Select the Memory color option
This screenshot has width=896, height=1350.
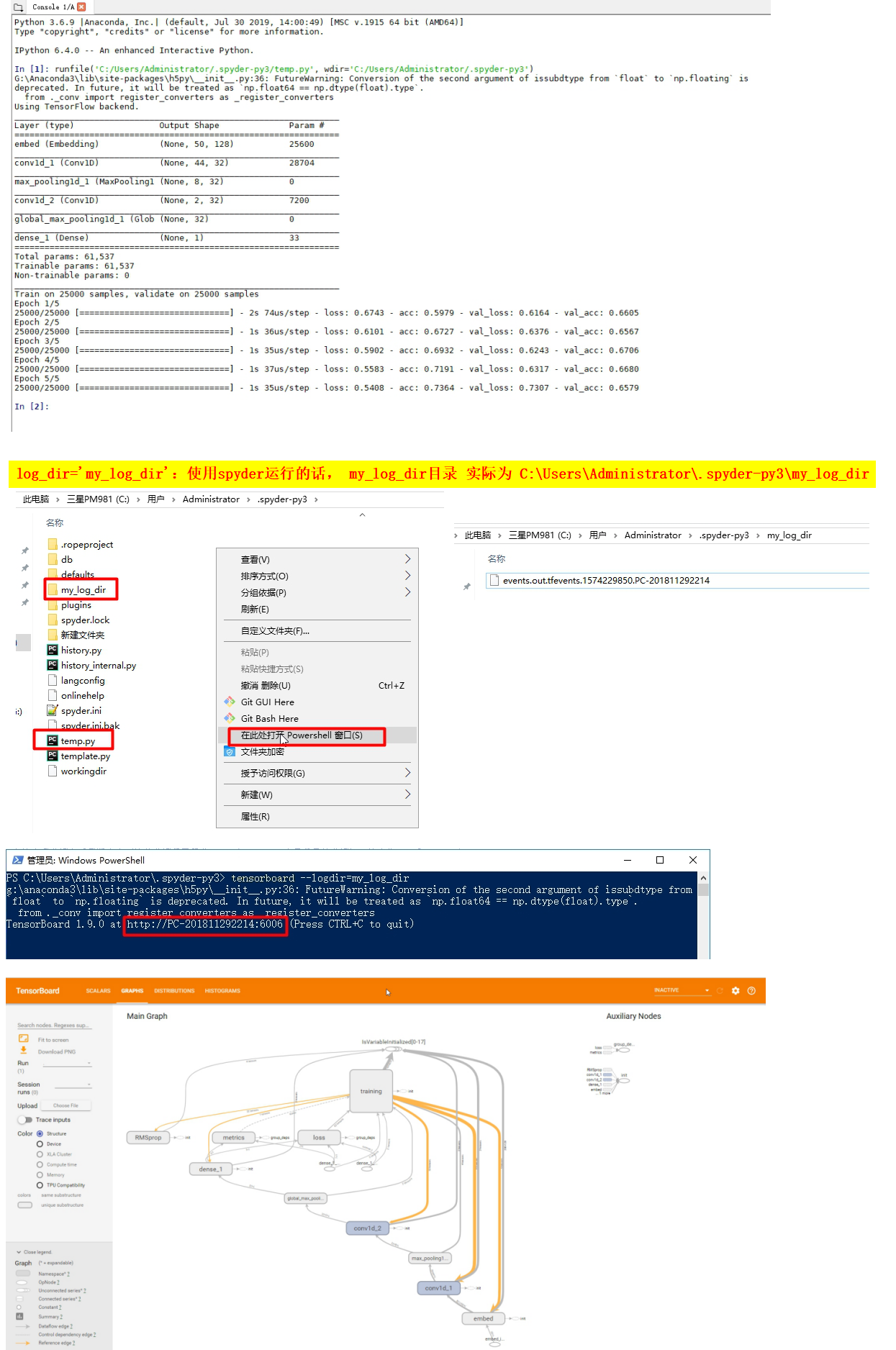tap(40, 1174)
